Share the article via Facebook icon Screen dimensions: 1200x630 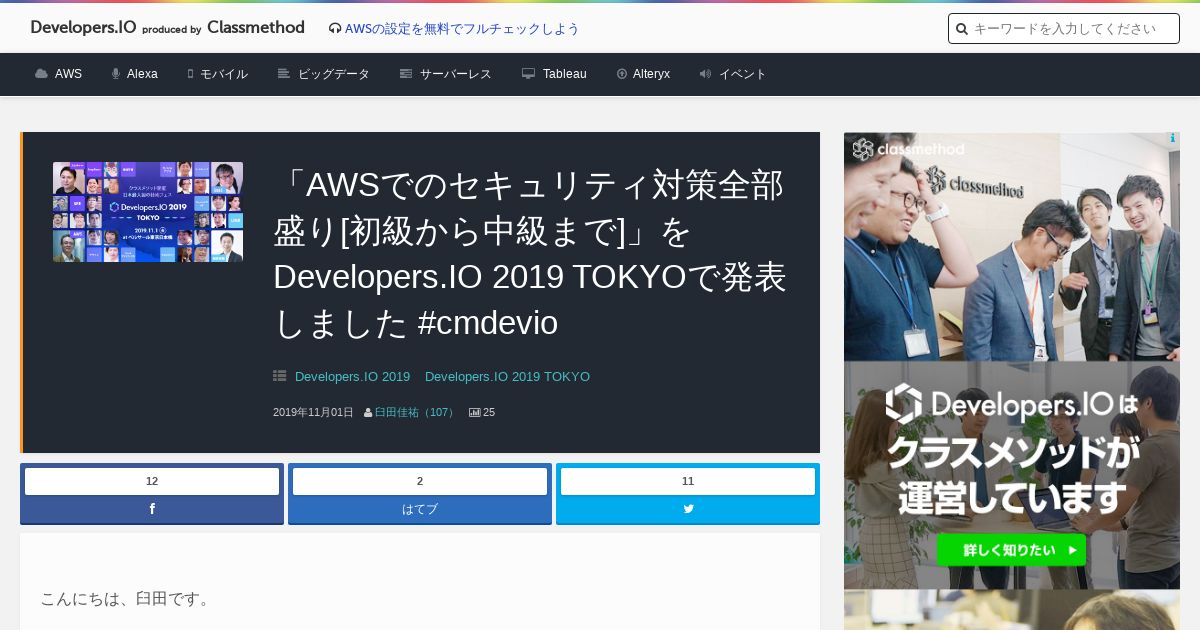[x=152, y=509]
